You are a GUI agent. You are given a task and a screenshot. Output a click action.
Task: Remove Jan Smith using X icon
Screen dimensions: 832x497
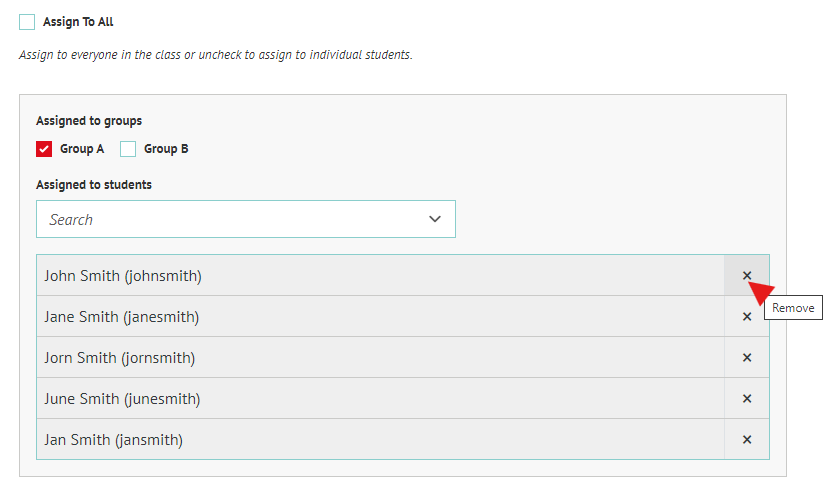[x=747, y=439]
